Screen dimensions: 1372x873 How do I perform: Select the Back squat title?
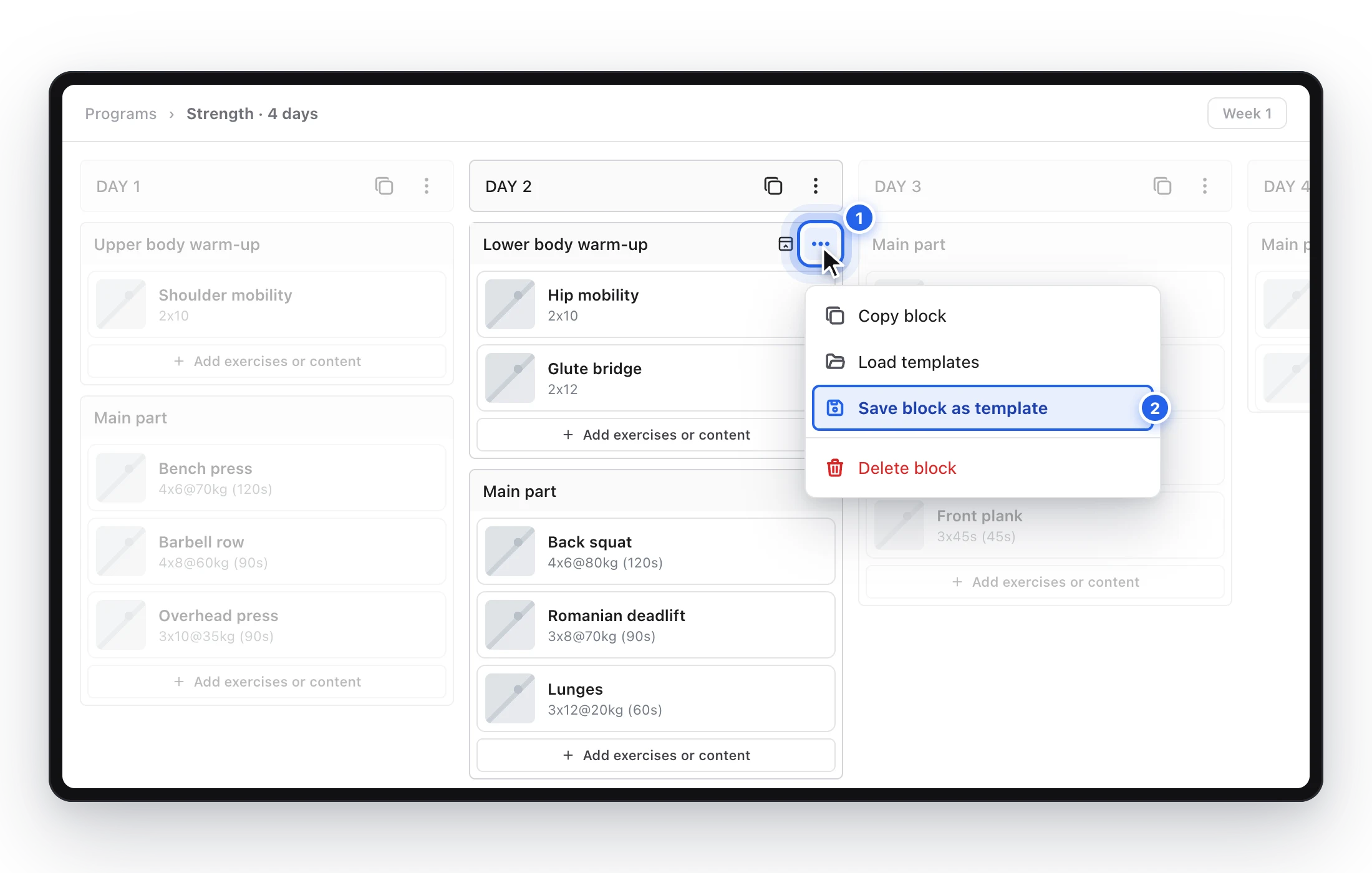pos(589,542)
